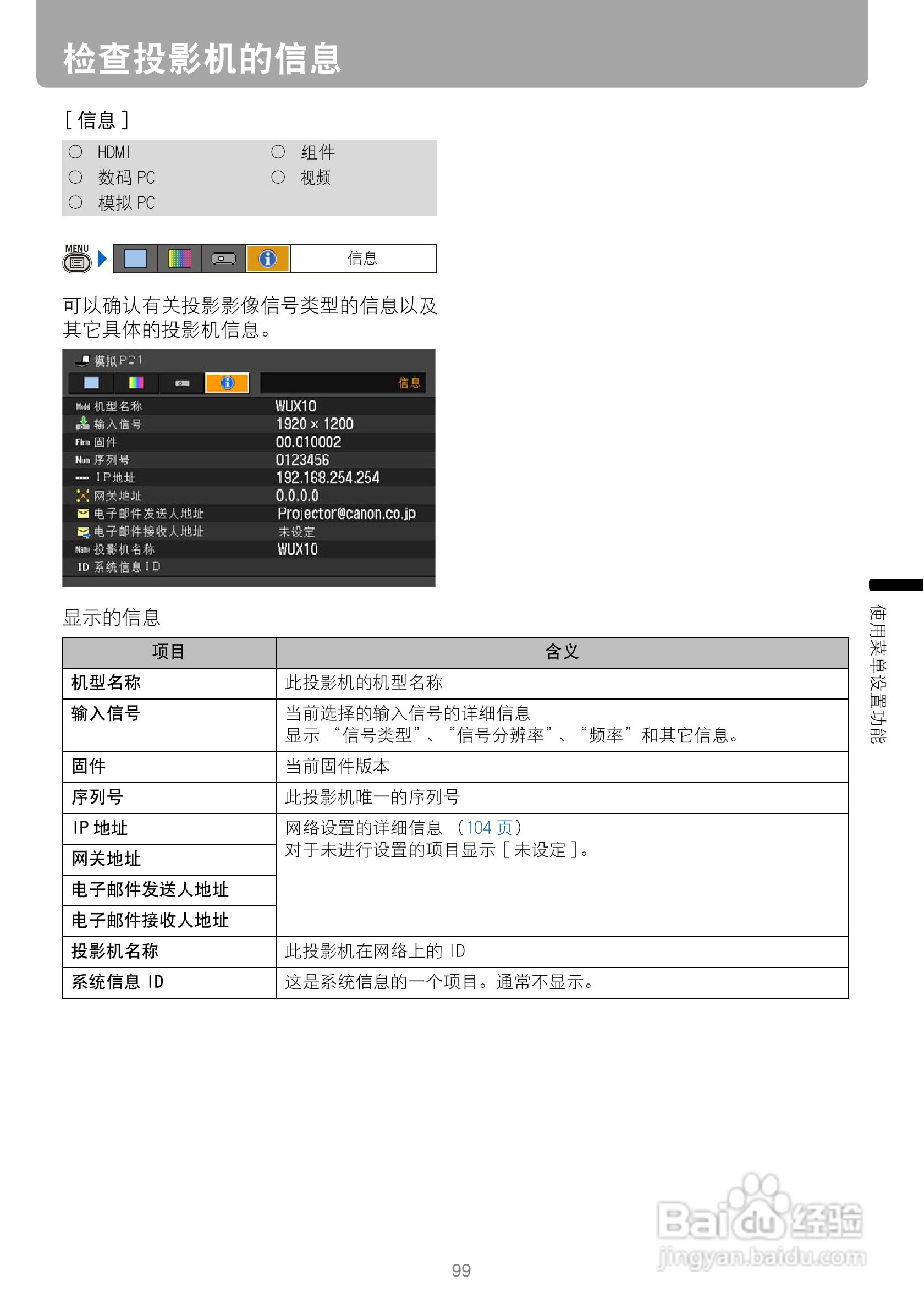Click the orange 信息 title in dark menu
Screen dimensions: 924x1309
409,383
